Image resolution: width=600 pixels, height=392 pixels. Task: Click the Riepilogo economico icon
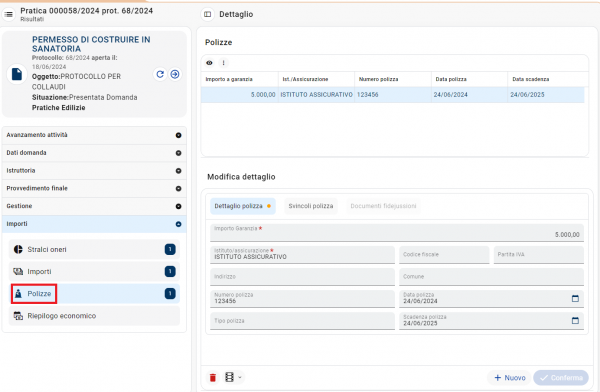click(x=18, y=316)
